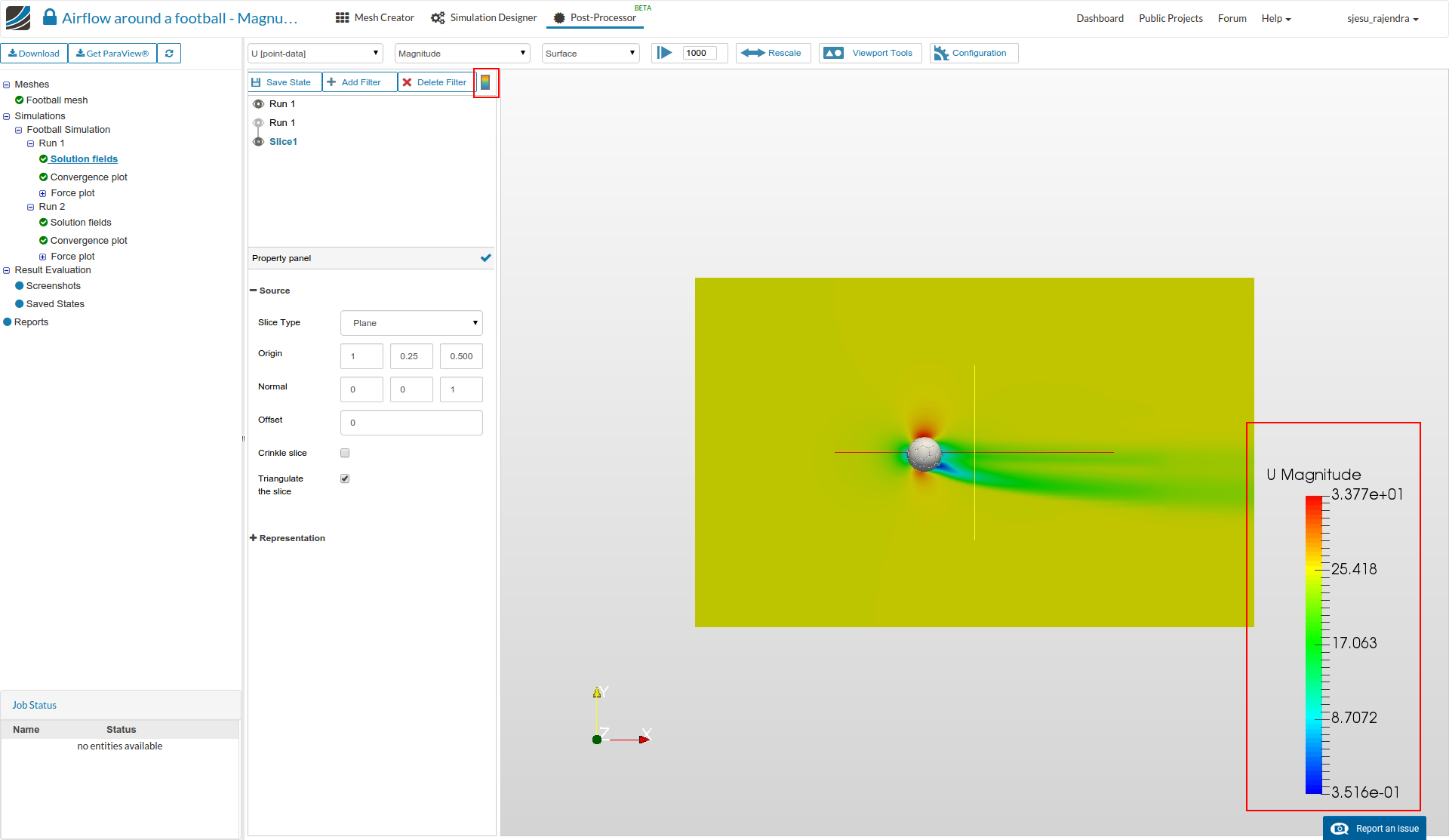Open the Help menu
The height and width of the screenshot is (840, 1449).
point(1275,19)
